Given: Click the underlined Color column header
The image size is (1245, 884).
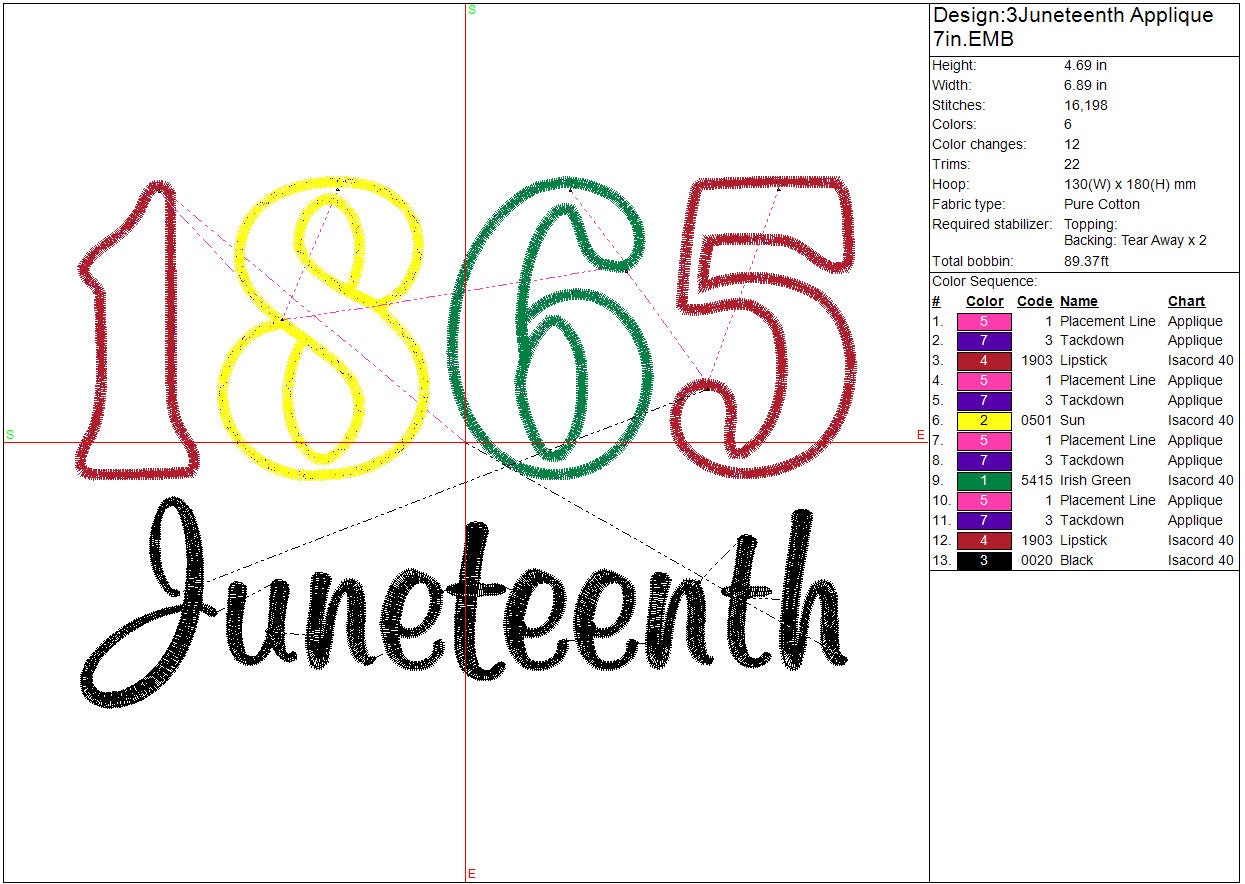Looking at the screenshot, I should tap(984, 301).
